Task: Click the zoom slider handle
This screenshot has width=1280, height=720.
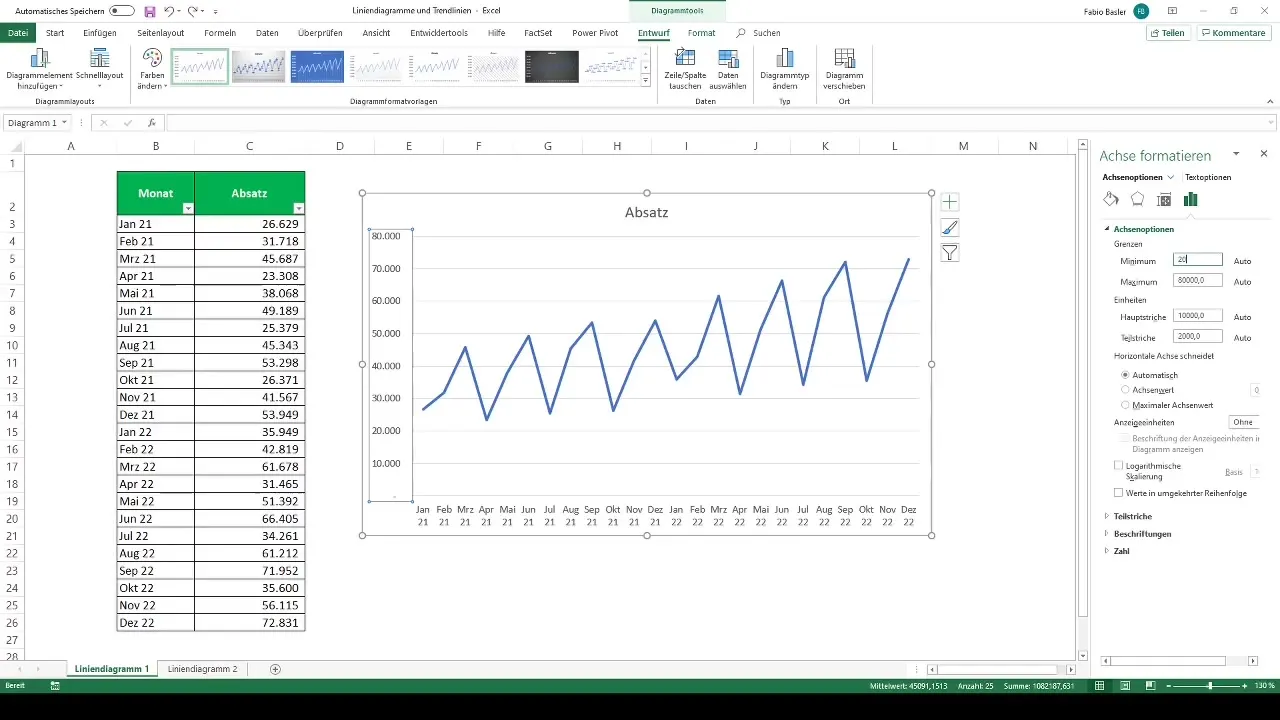Action: pos(1210,686)
